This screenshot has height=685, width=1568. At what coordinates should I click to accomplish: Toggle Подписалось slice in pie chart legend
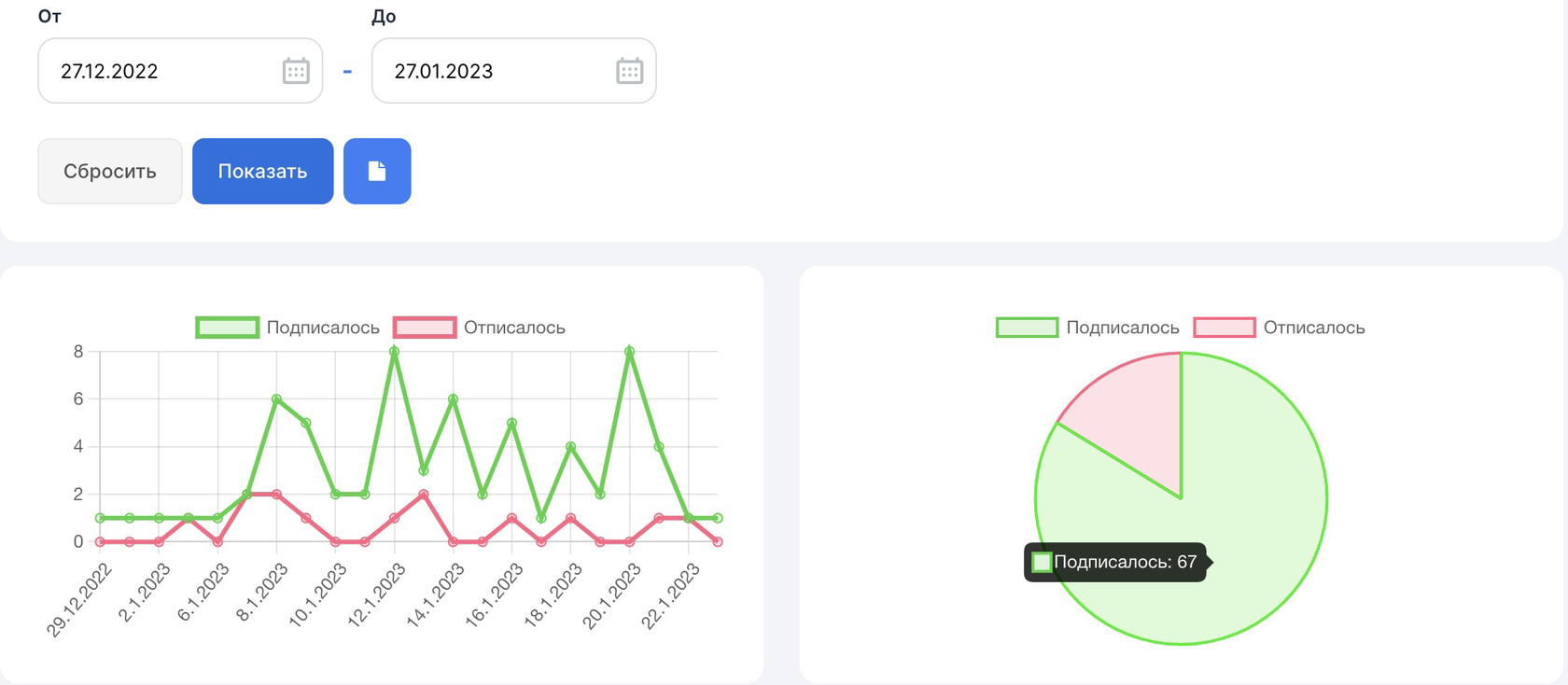click(x=1087, y=328)
